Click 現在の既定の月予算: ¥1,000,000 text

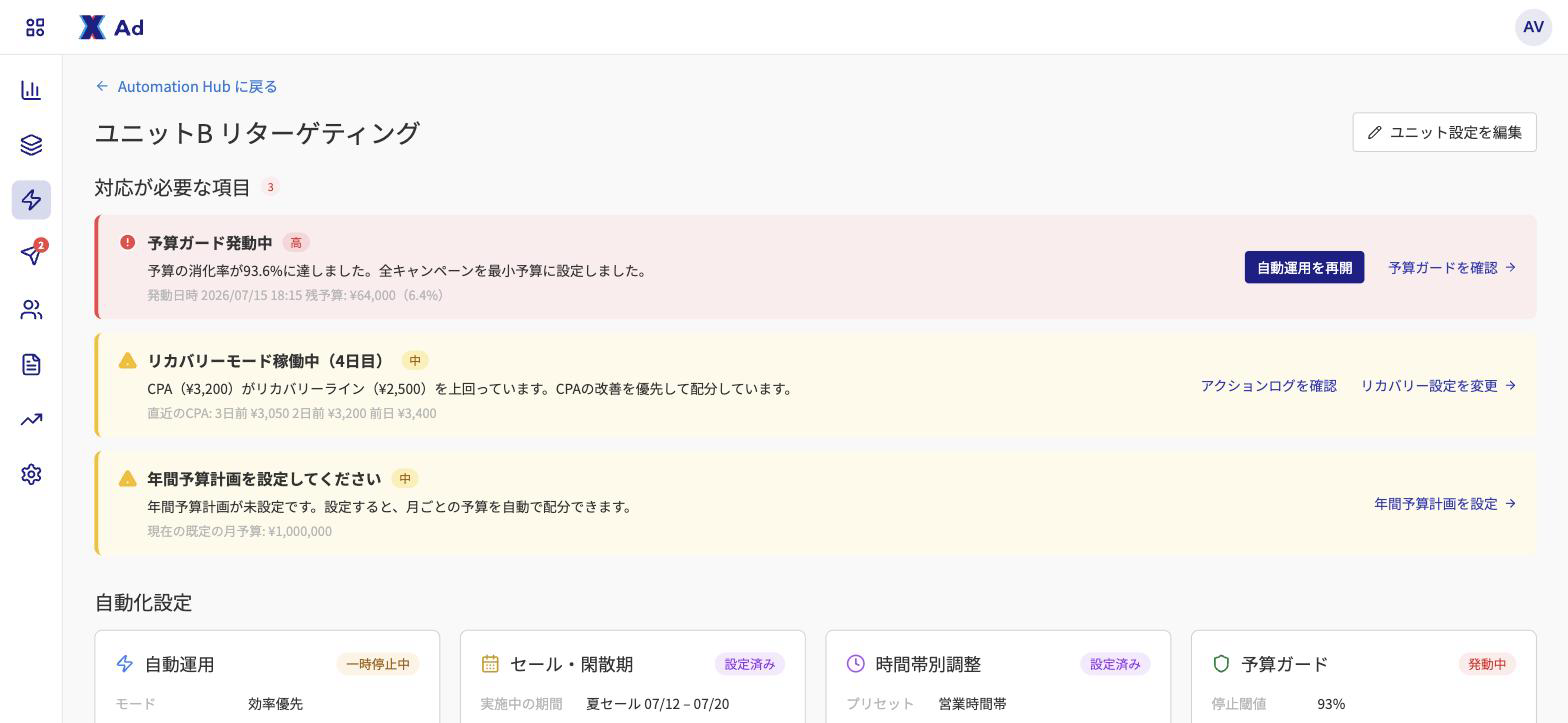(x=240, y=531)
